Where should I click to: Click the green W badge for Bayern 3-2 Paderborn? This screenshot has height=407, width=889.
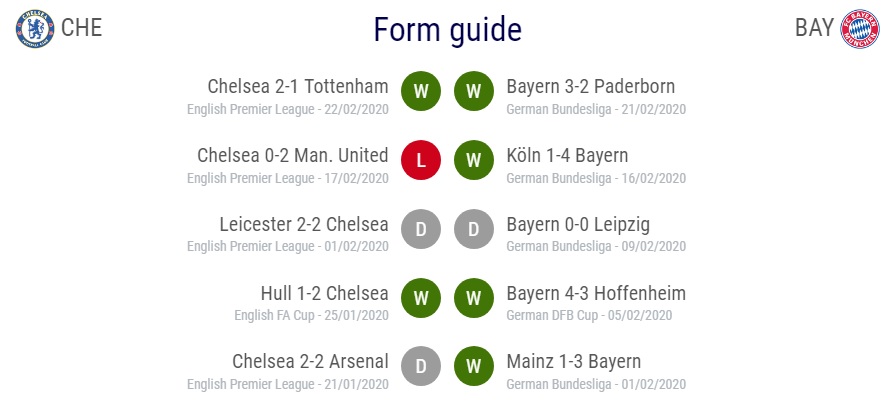point(474,91)
